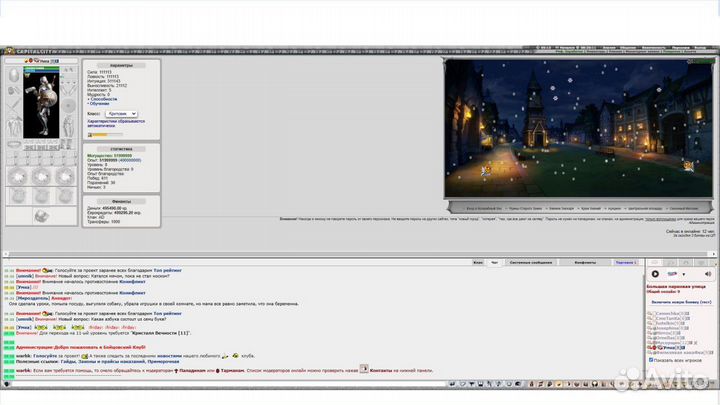Image resolution: width=720 pixels, height=405 pixels.
Task: Switch to the Чат tab
Action: tap(494, 261)
